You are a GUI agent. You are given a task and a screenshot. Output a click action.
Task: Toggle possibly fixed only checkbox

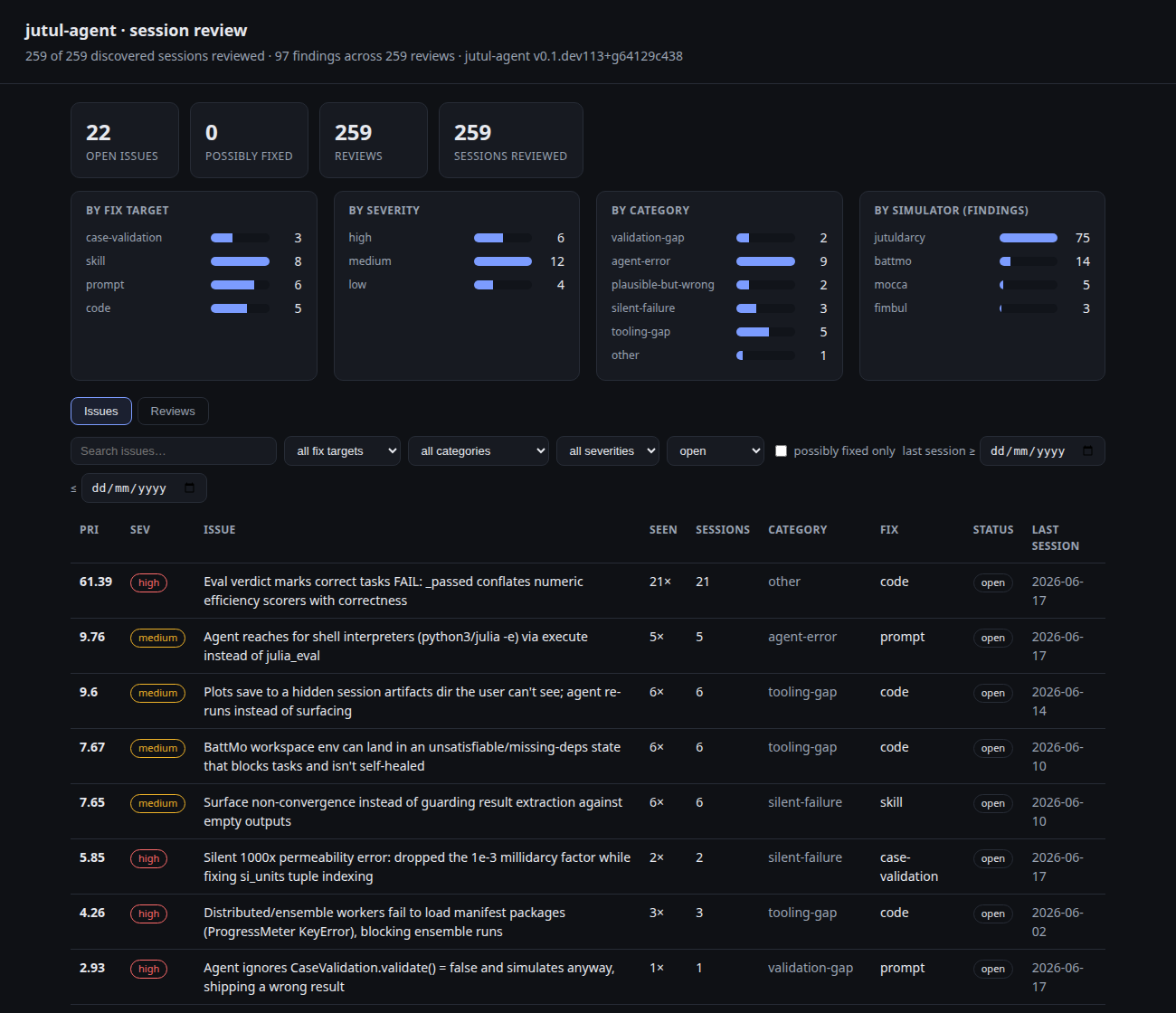tap(782, 451)
